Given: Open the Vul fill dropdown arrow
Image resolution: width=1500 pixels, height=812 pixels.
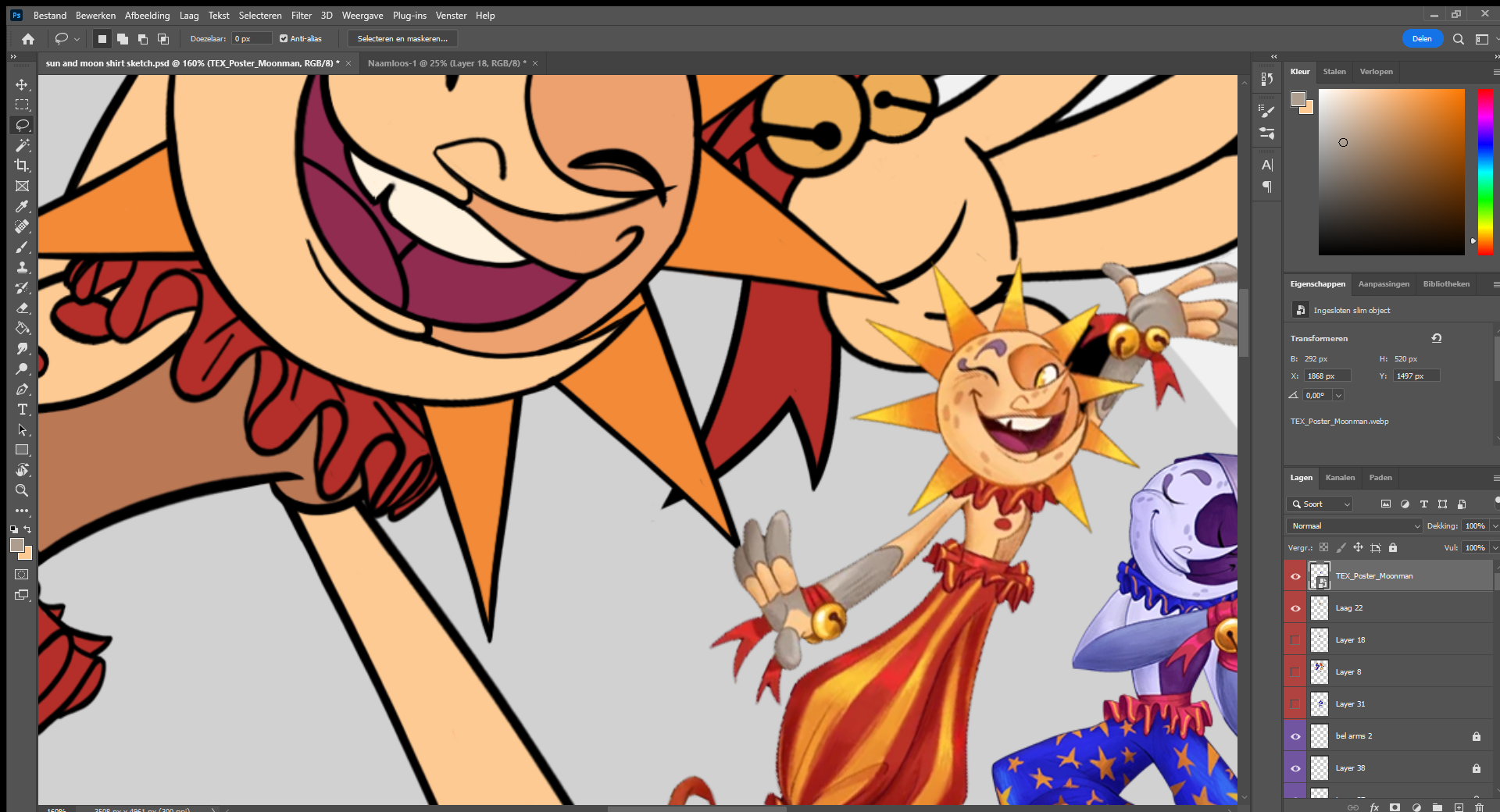Looking at the screenshot, I should tap(1495, 548).
